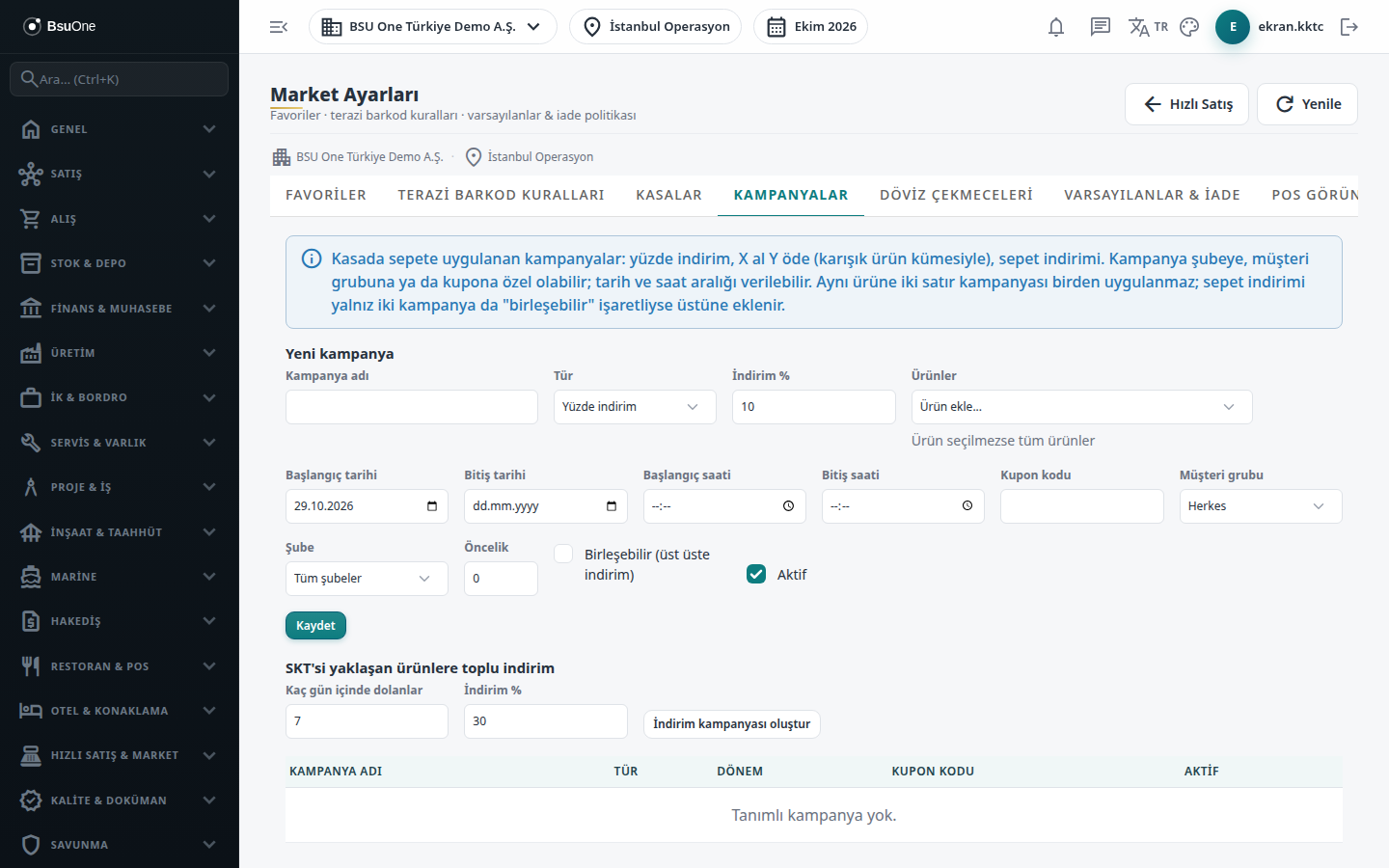The width and height of the screenshot is (1389, 868).
Task: Click the Otel & Konaklama bed icon
Action: pyautogui.click(x=31, y=711)
